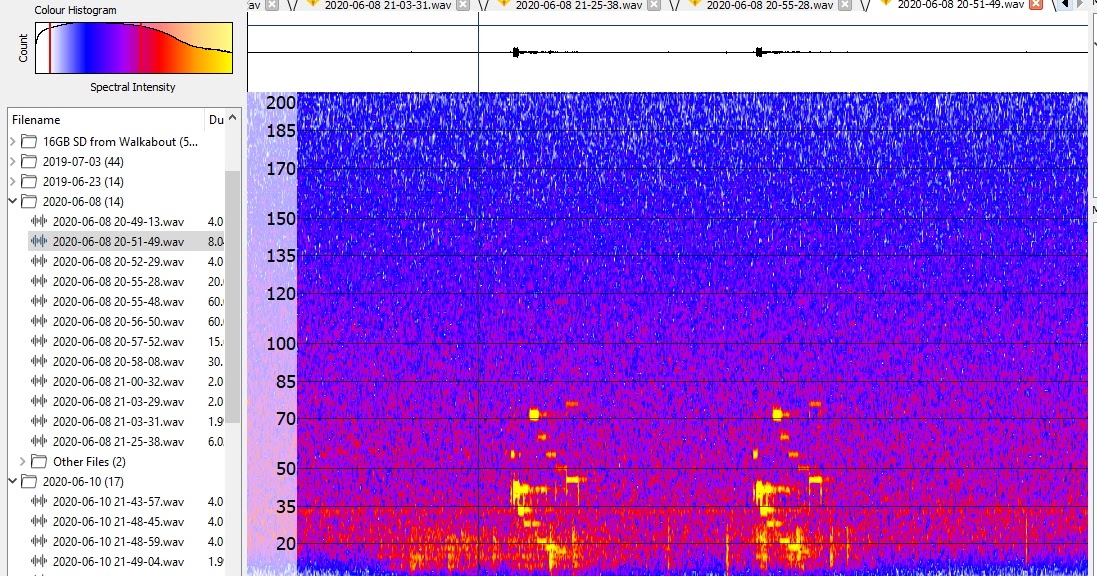Click the waveform icon beside 2020-06-08 21-25-38.wav

(x=37, y=441)
